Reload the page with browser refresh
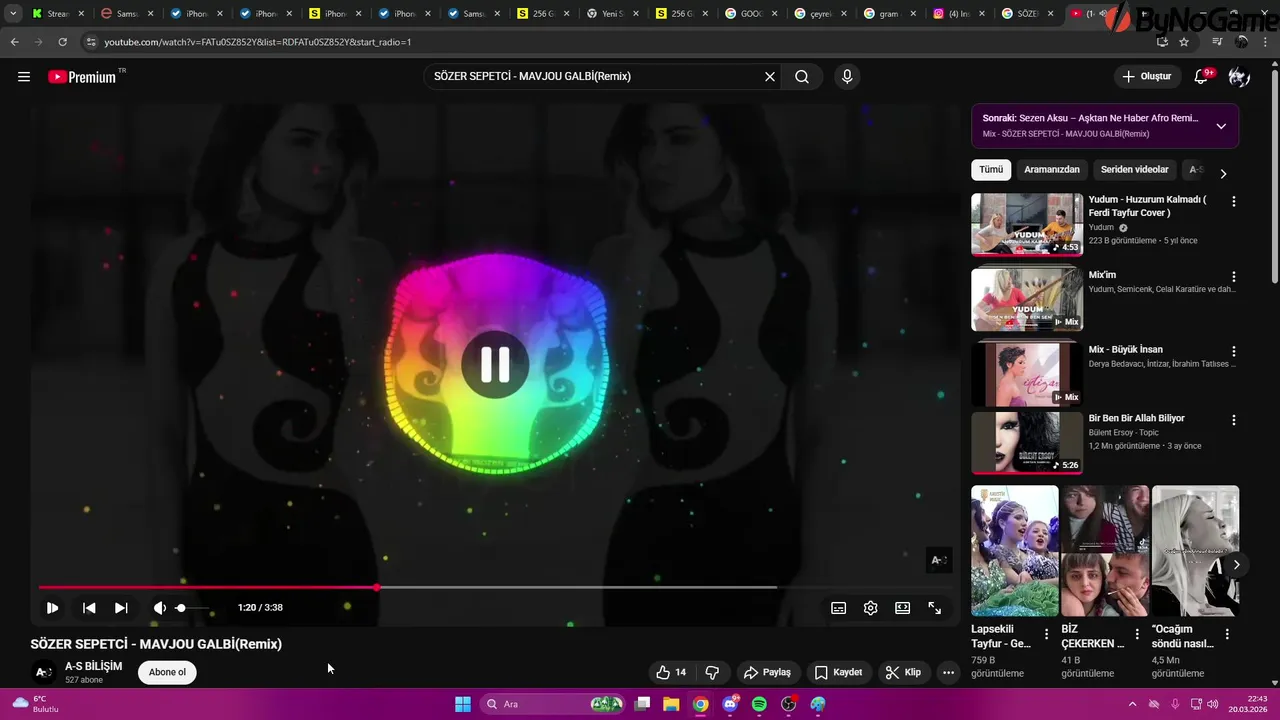 [x=62, y=42]
